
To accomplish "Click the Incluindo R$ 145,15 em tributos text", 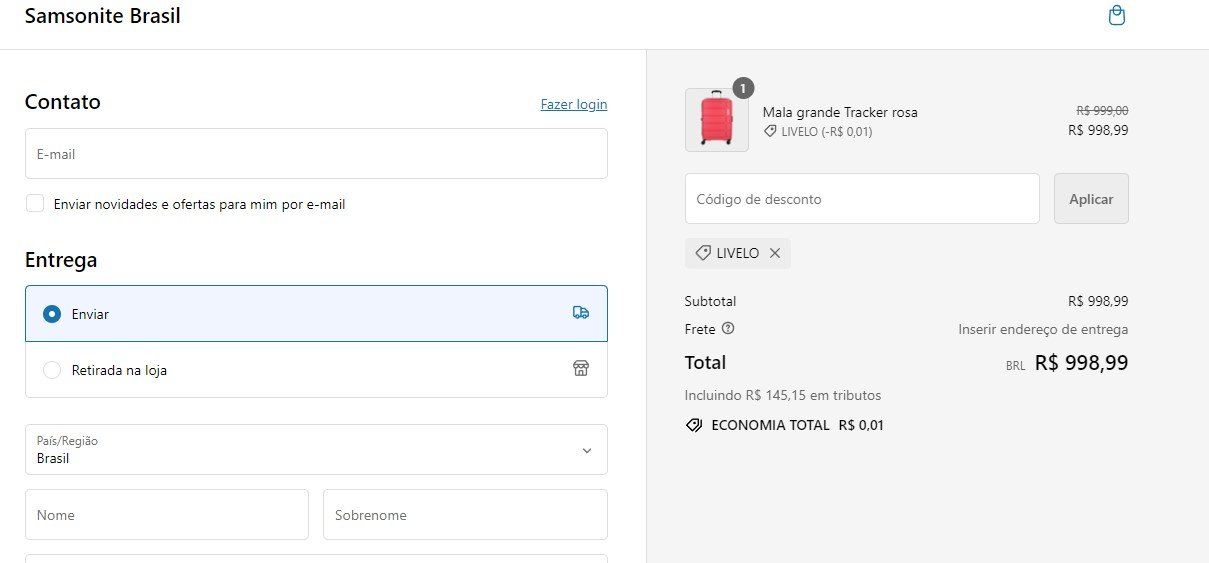I will point(783,395).
